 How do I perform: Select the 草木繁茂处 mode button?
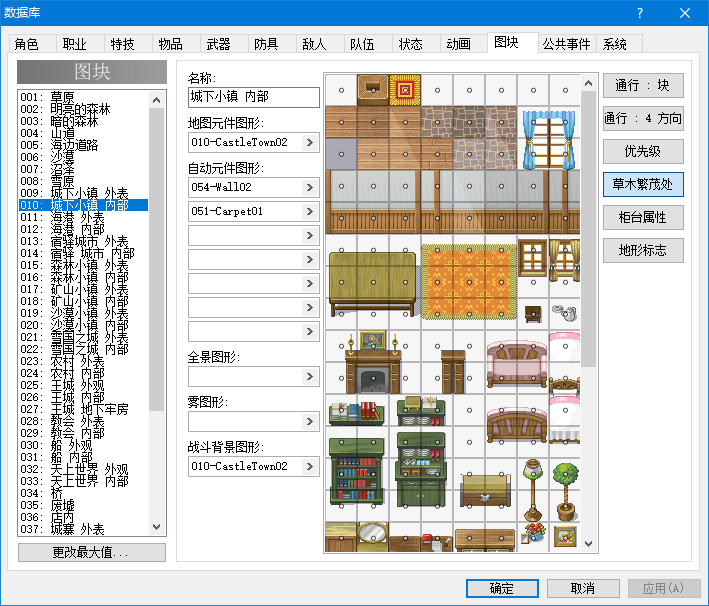643,185
